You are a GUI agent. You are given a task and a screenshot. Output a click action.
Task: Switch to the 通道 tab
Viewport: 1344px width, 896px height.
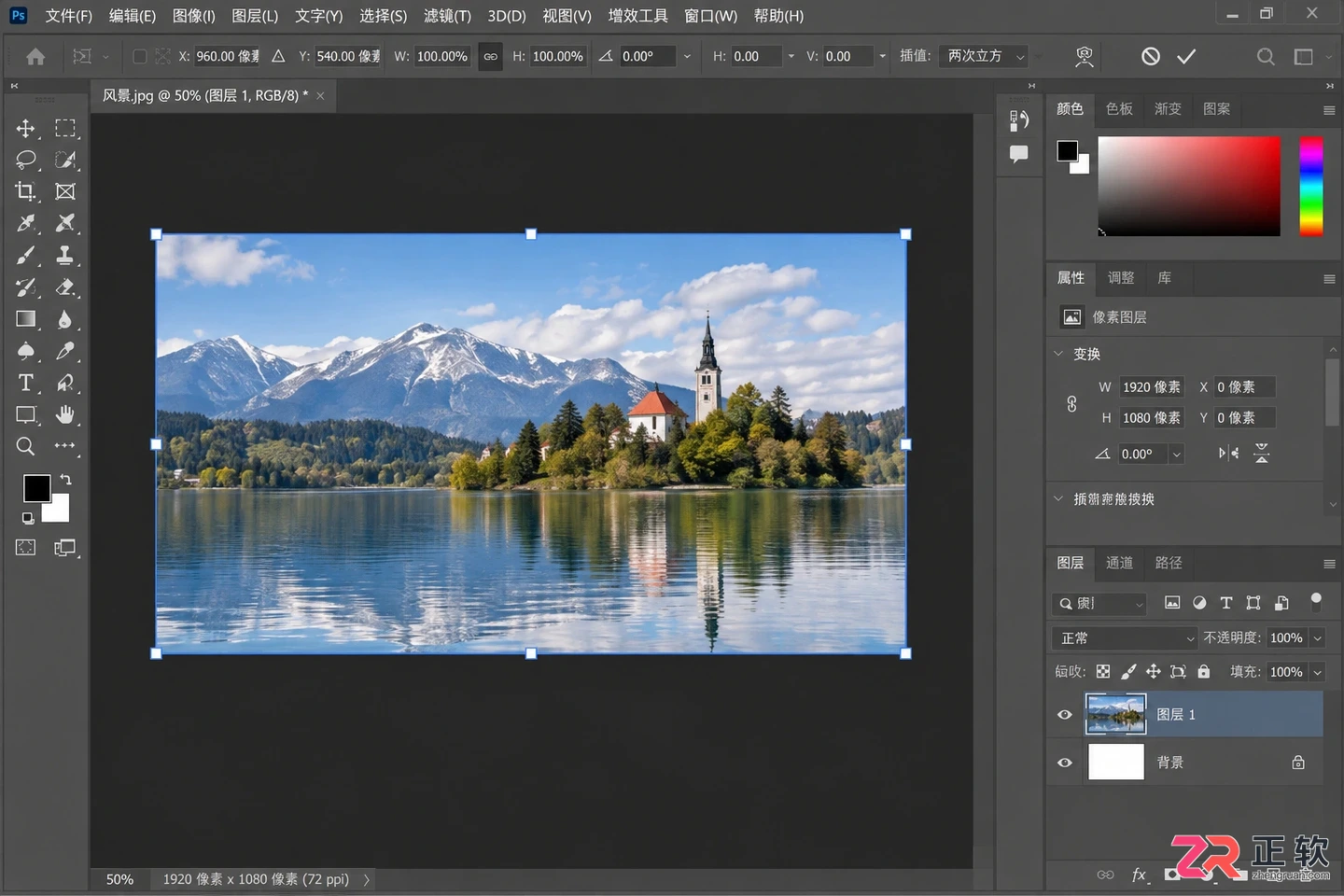(x=1119, y=563)
